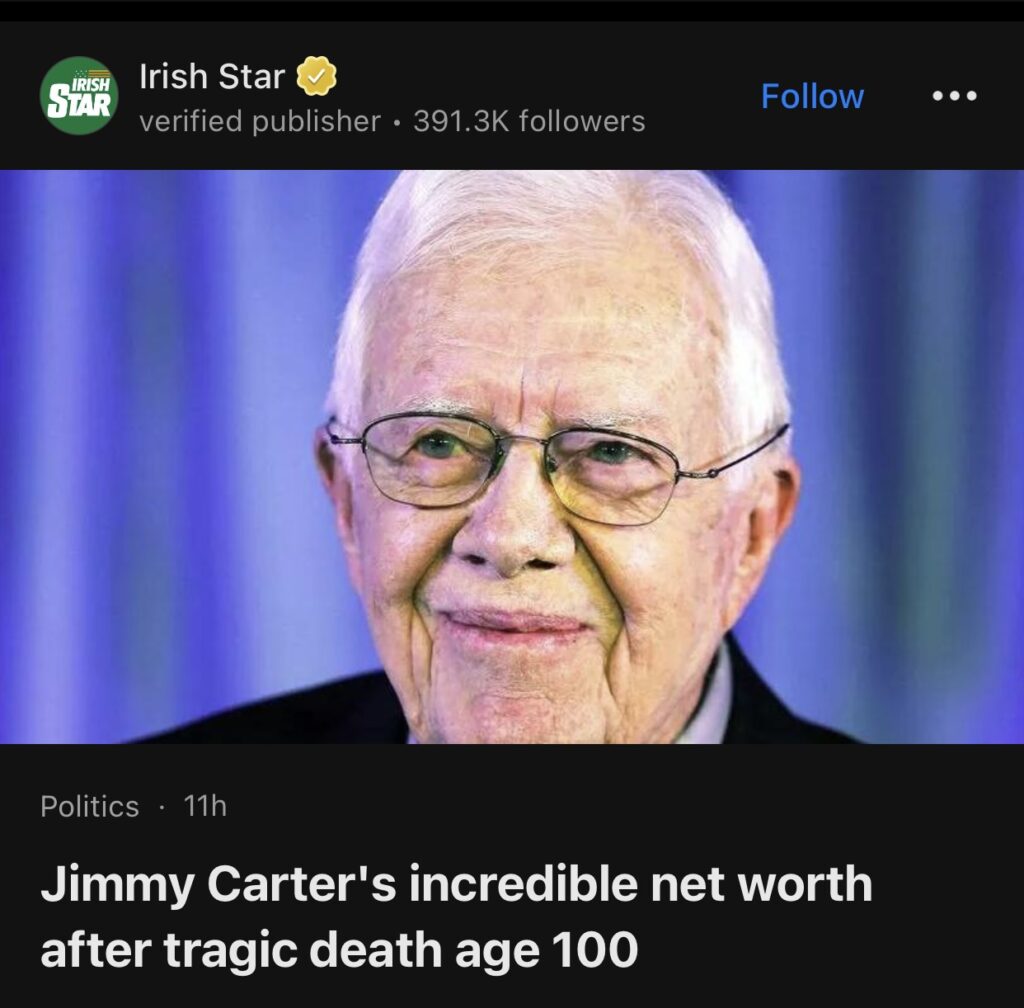1024x1008 pixels.
Task: Click the "verified publisher" label
Action: [x=260, y=122]
